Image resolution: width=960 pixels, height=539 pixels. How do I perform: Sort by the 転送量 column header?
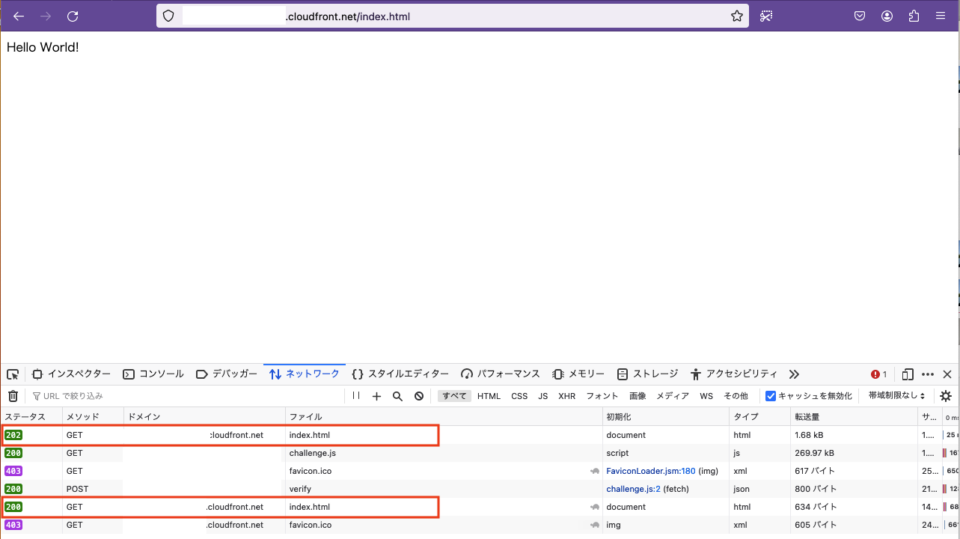coord(854,416)
